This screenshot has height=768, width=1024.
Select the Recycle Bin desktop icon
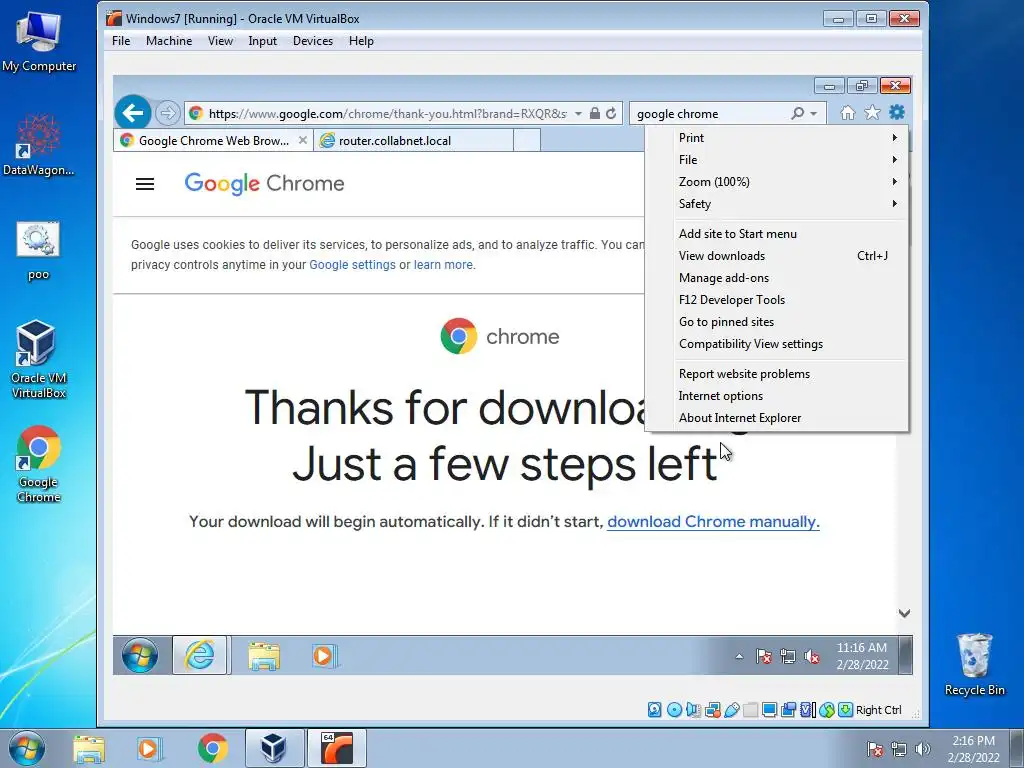coord(974,664)
